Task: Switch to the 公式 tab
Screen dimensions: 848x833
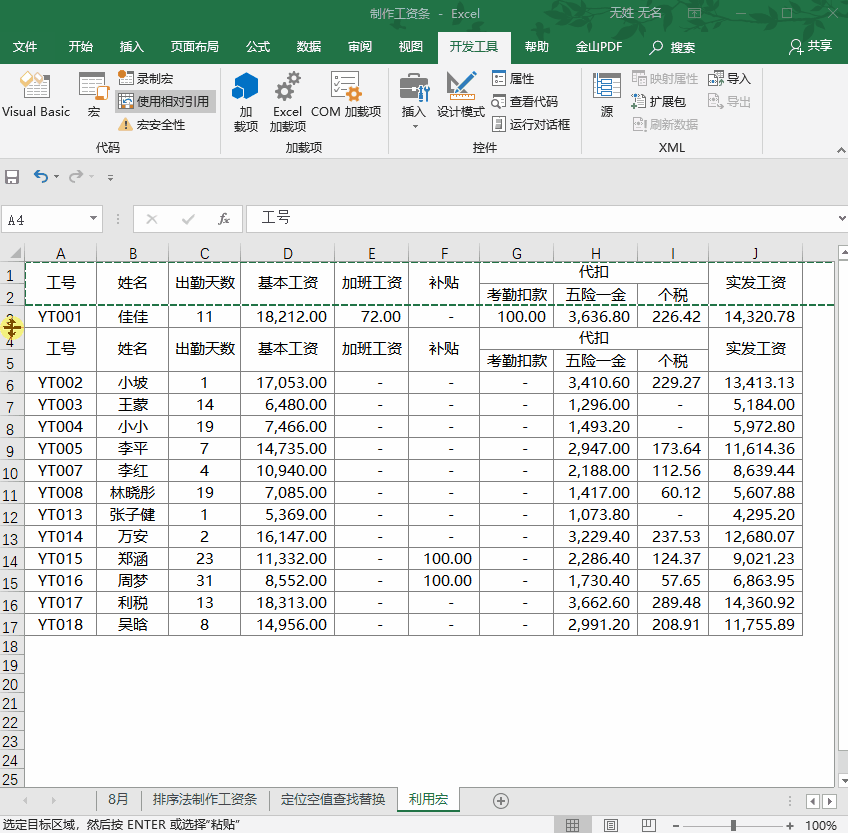Action: click(x=258, y=47)
